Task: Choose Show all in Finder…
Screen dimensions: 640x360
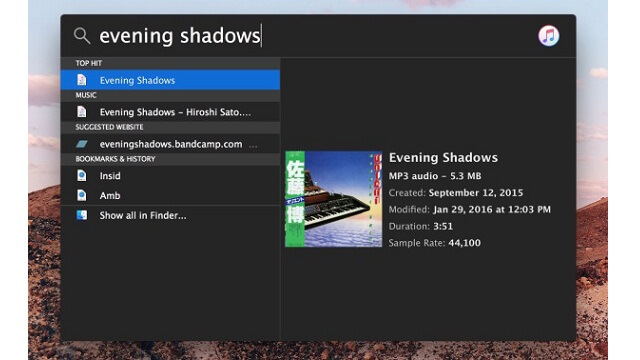Action: tap(170, 216)
